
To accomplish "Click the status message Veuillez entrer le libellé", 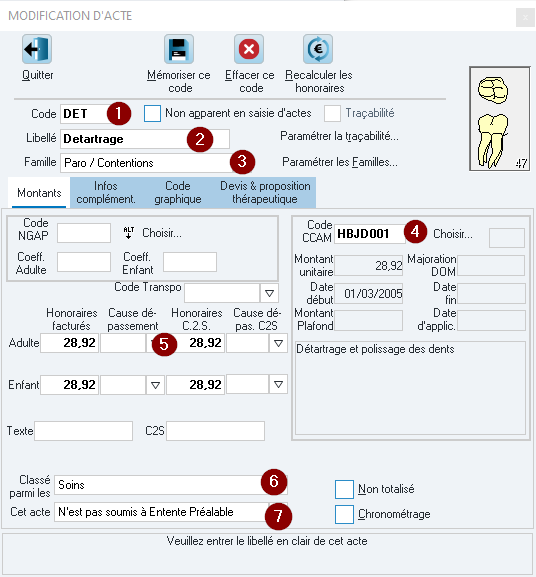I will [x=267, y=541].
